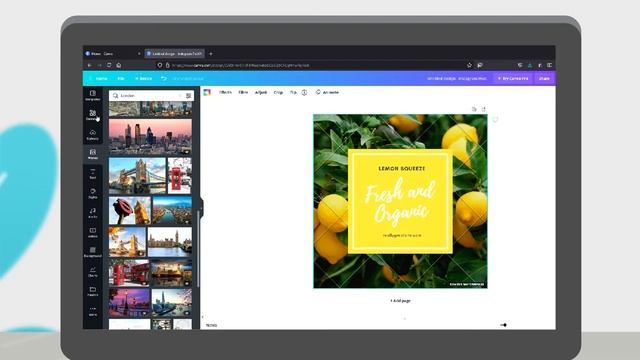Select the pink sunset London skyline photo
The image size is (640, 360).
click(x=150, y=137)
